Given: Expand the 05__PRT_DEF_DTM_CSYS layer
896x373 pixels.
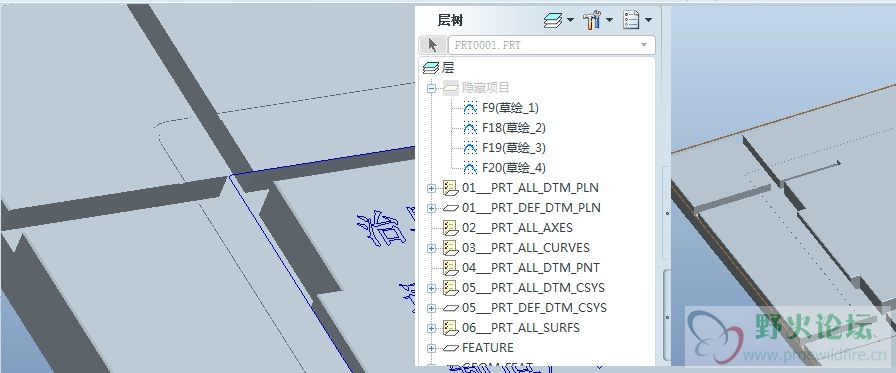Looking at the screenshot, I should click(x=431, y=308).
